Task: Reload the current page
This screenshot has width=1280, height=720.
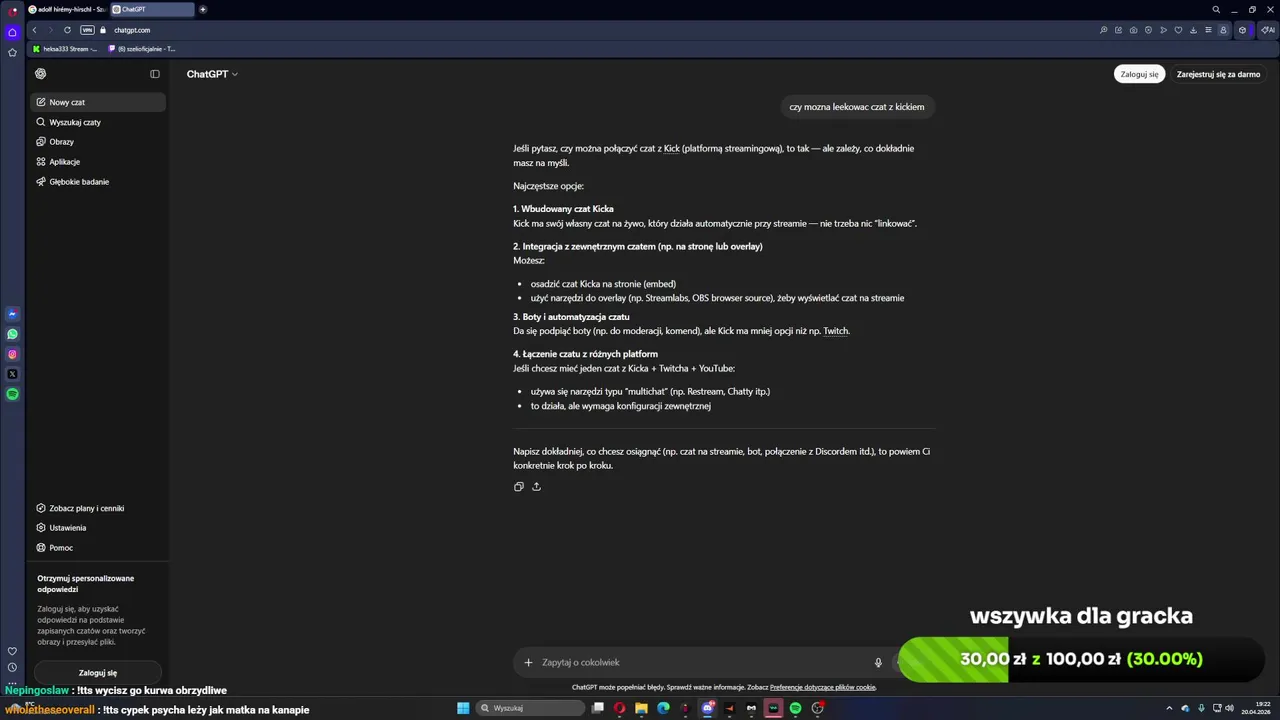Action: [68, 30]
